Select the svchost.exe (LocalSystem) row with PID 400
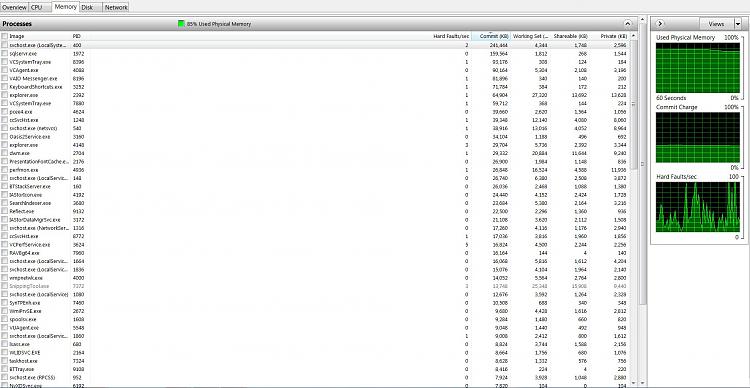Image resolution: width=750 pixels, height=388 pixels. [315, 45]
